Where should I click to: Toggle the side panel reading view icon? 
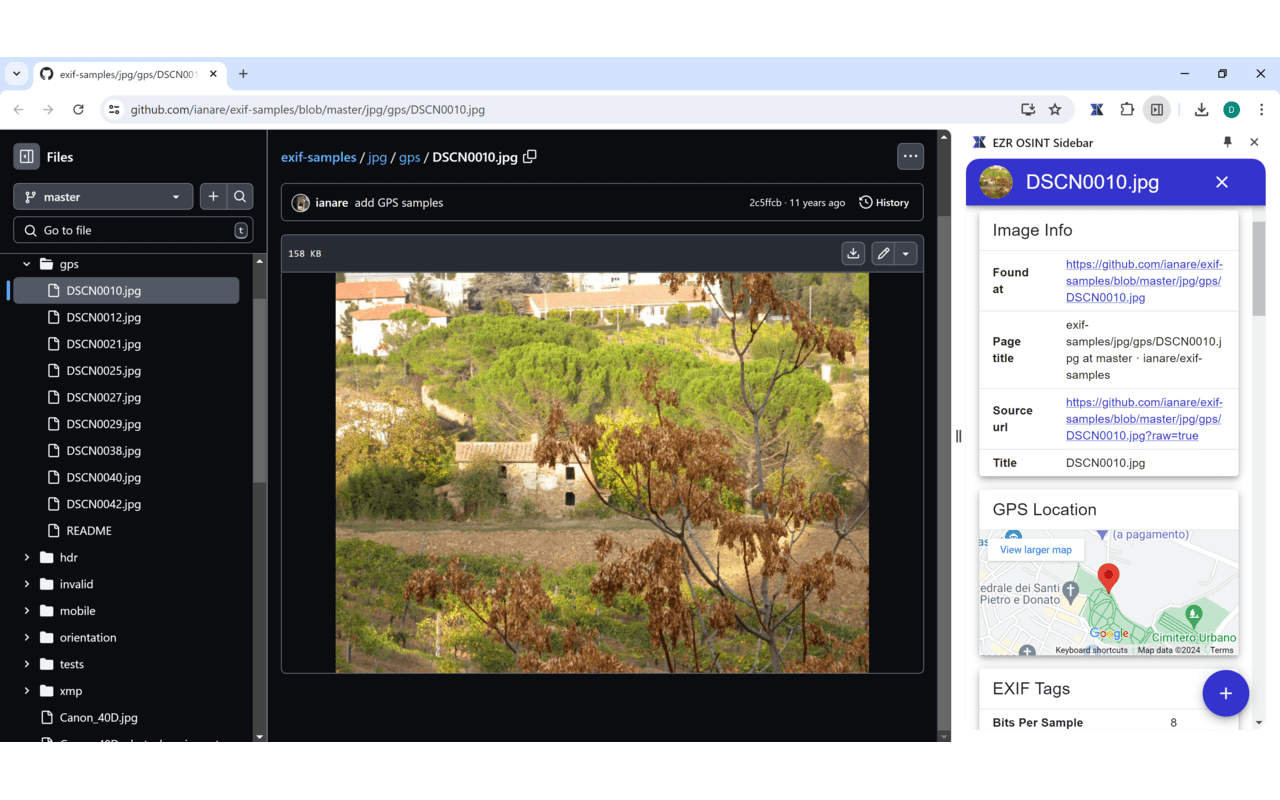(1156, 110)
